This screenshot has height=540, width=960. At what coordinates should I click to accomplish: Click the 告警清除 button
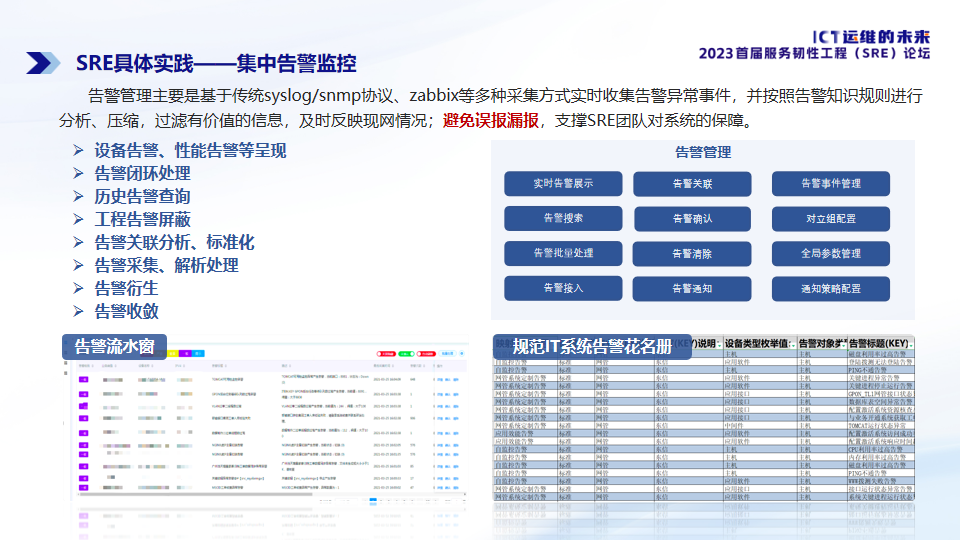pyautogui.click(x=692, y=253)
